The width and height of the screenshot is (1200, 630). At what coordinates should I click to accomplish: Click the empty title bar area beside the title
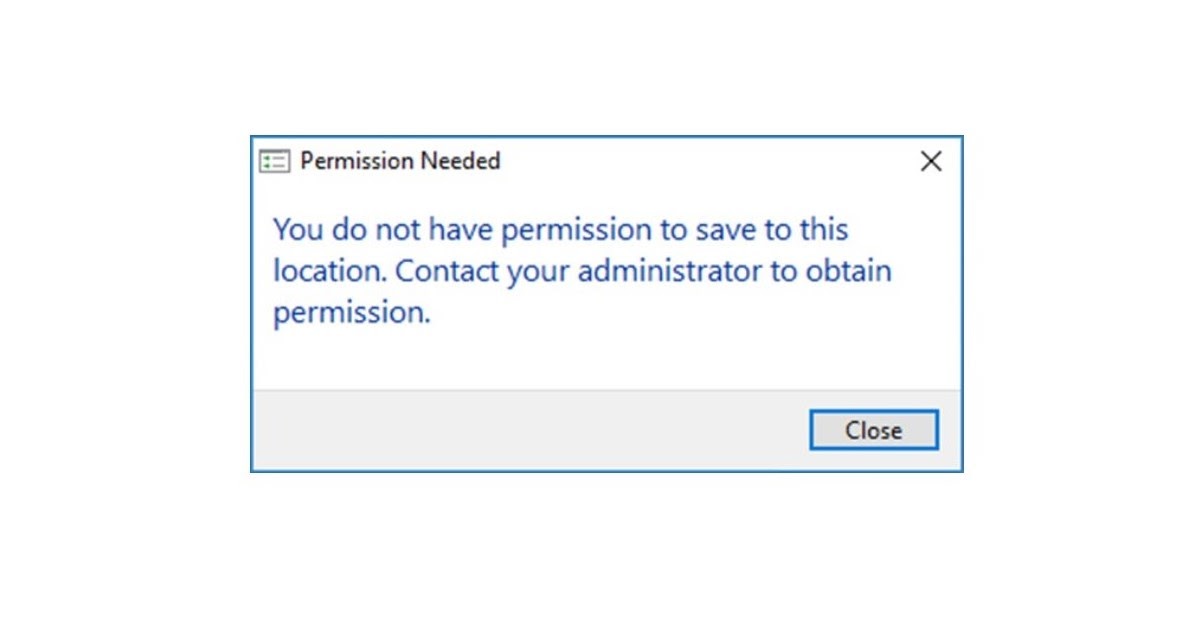[x=700, y=161]
